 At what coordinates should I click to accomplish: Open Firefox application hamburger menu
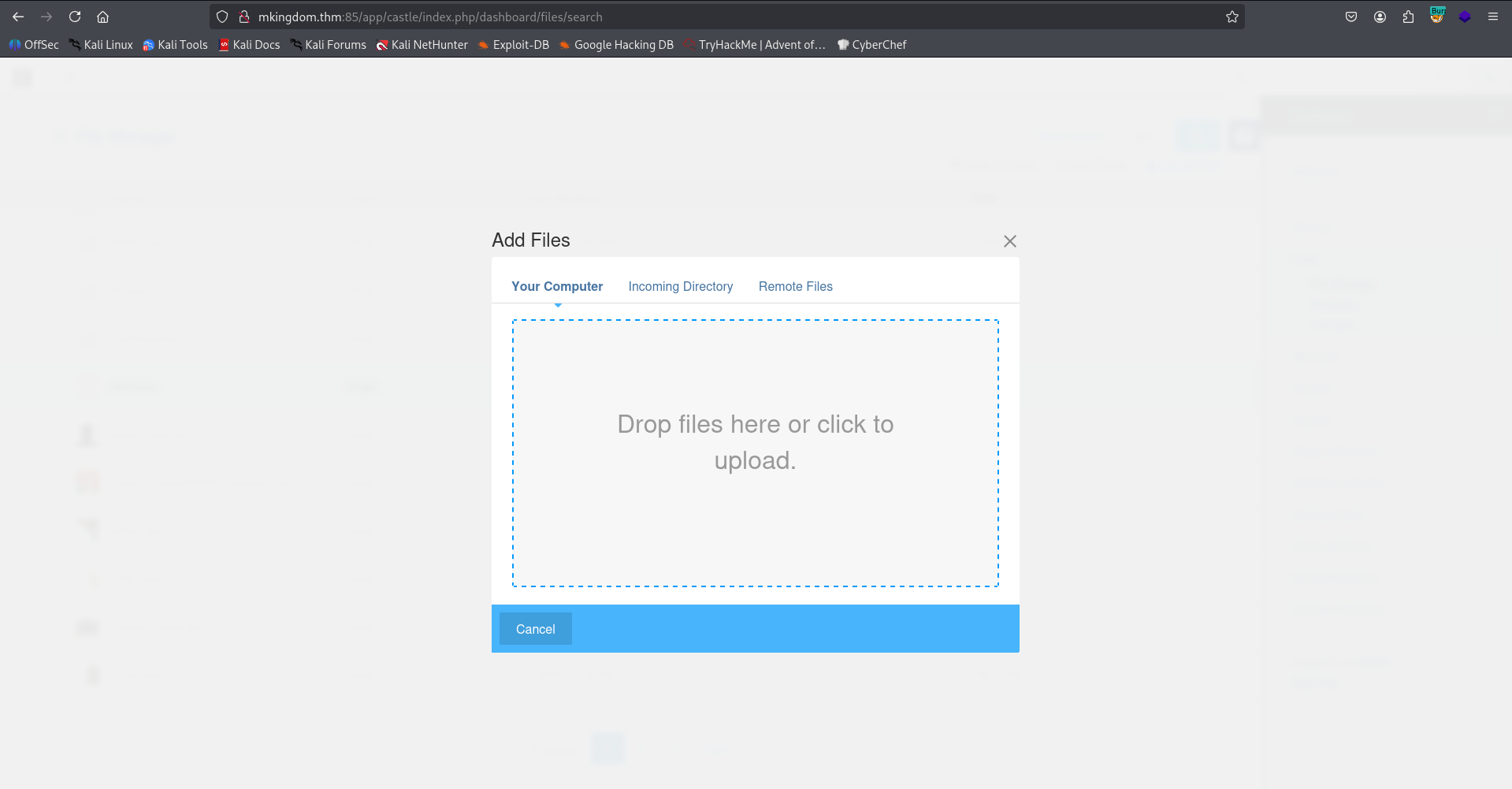tap(1492, 17)
